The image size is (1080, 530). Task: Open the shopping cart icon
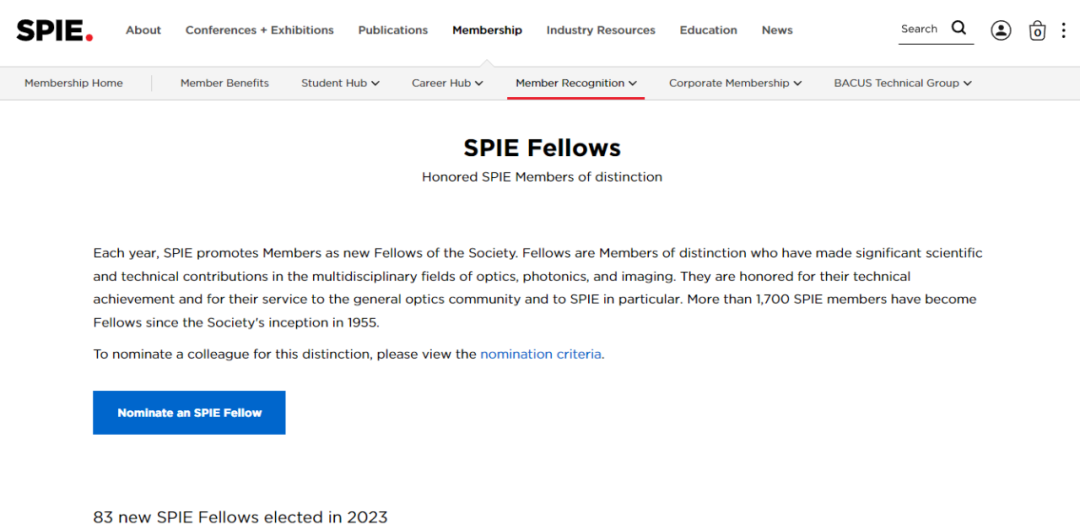click(x=1037, y=30)
